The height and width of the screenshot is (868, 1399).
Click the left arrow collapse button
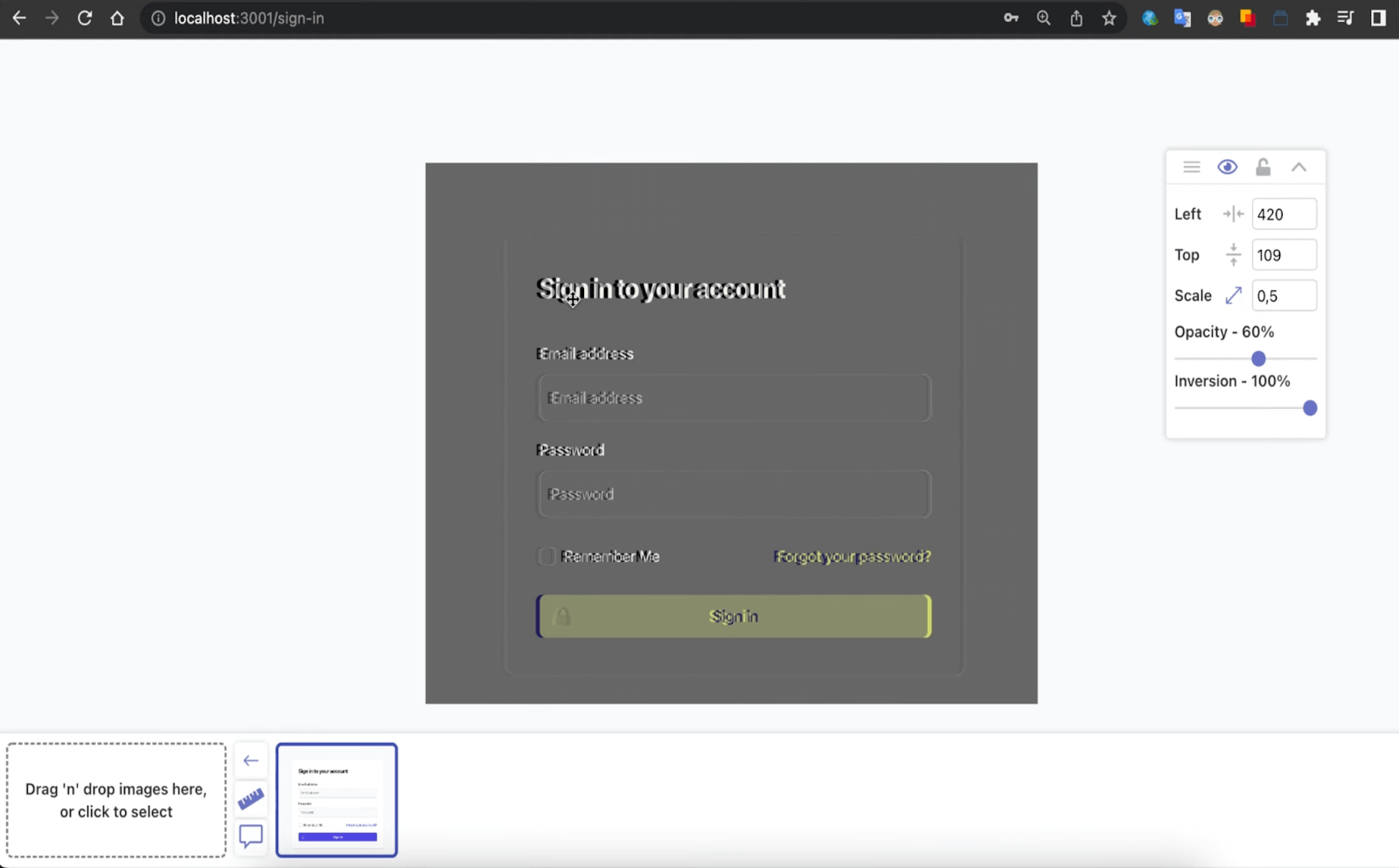[251, 760]
